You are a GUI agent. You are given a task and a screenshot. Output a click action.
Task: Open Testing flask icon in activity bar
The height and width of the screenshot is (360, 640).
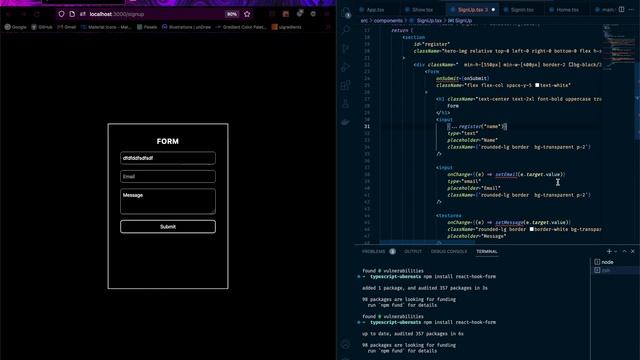(x=346, y=104)
